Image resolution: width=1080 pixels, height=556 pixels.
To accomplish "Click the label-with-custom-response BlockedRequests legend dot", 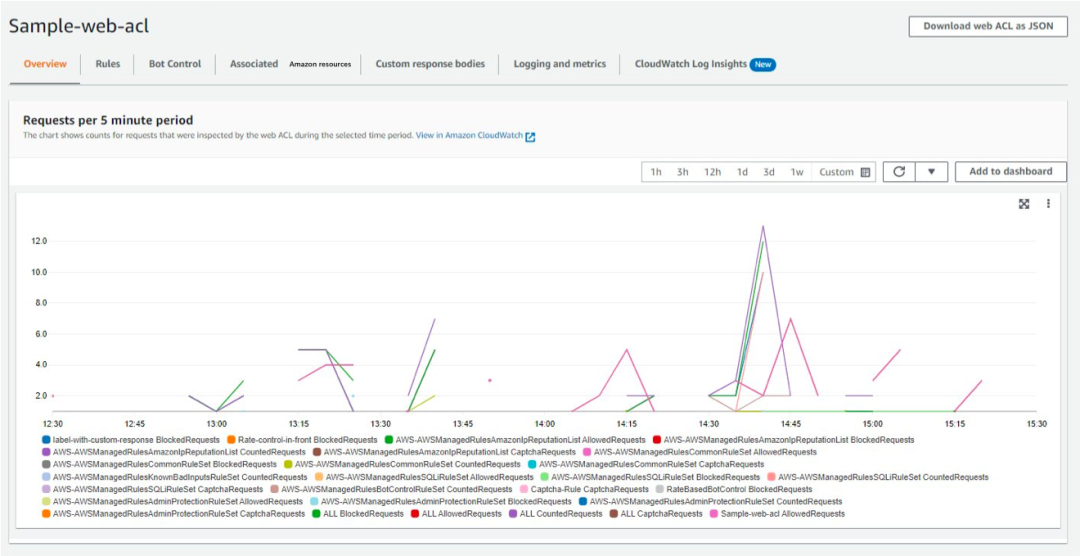I will click(x=46, y=440).
